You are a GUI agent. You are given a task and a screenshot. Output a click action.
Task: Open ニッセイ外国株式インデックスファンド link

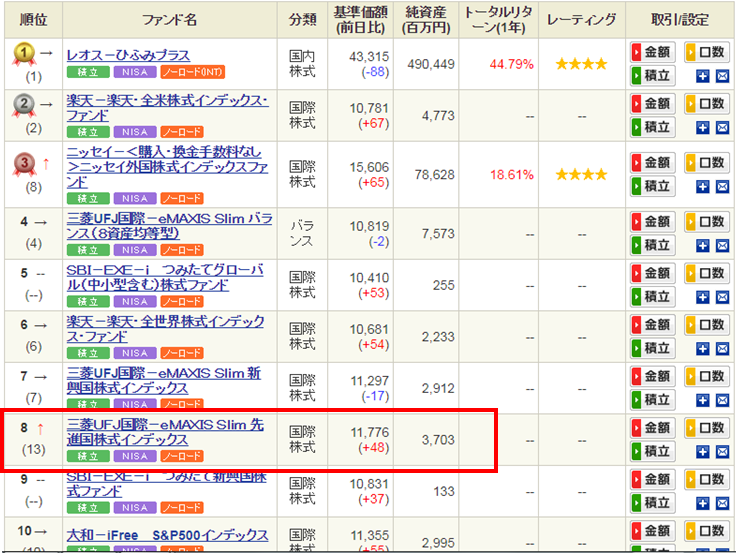pyautogui.click(x=168, y=167)
